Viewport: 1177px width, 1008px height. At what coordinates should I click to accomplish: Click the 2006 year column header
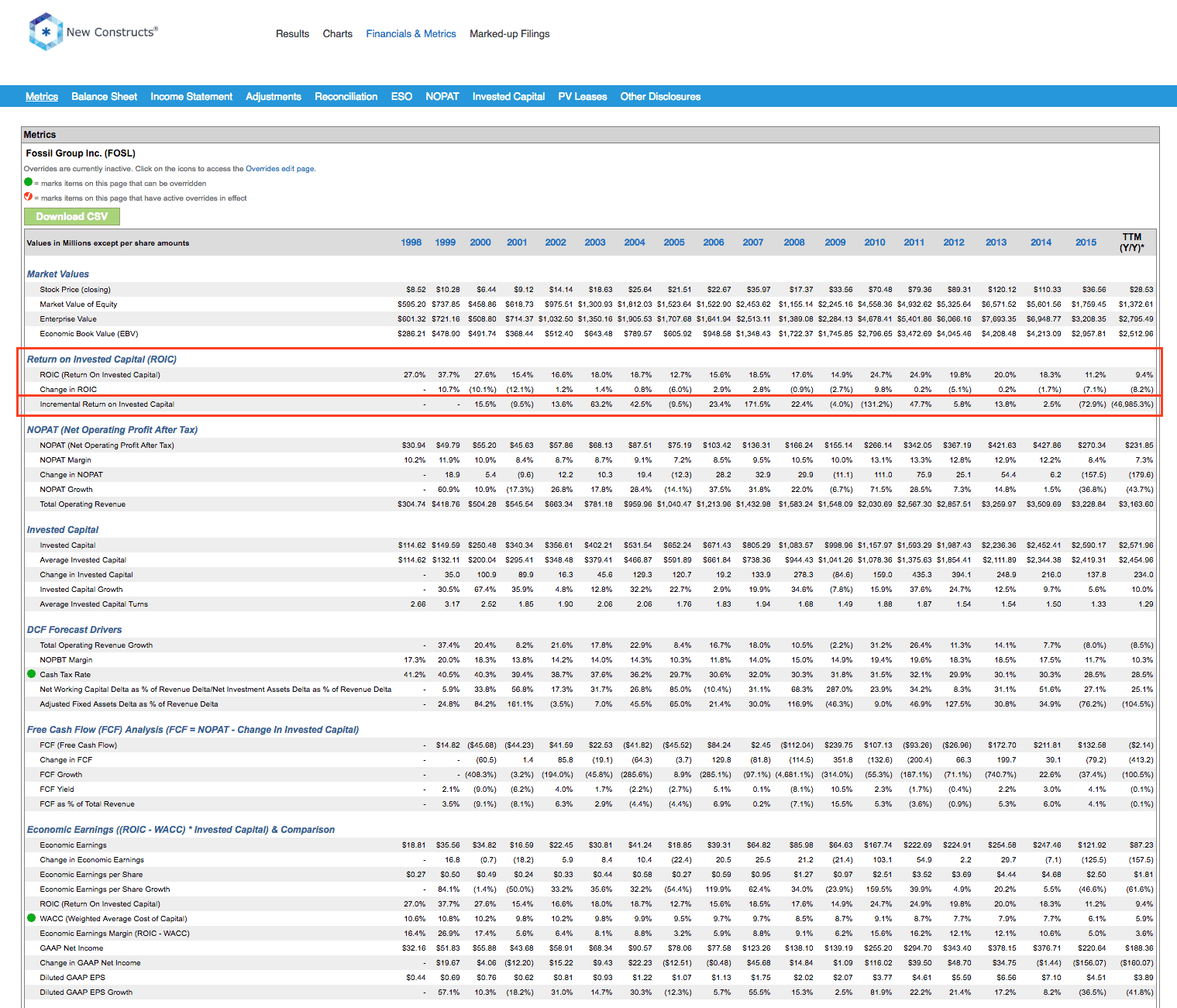coord(714,243)
